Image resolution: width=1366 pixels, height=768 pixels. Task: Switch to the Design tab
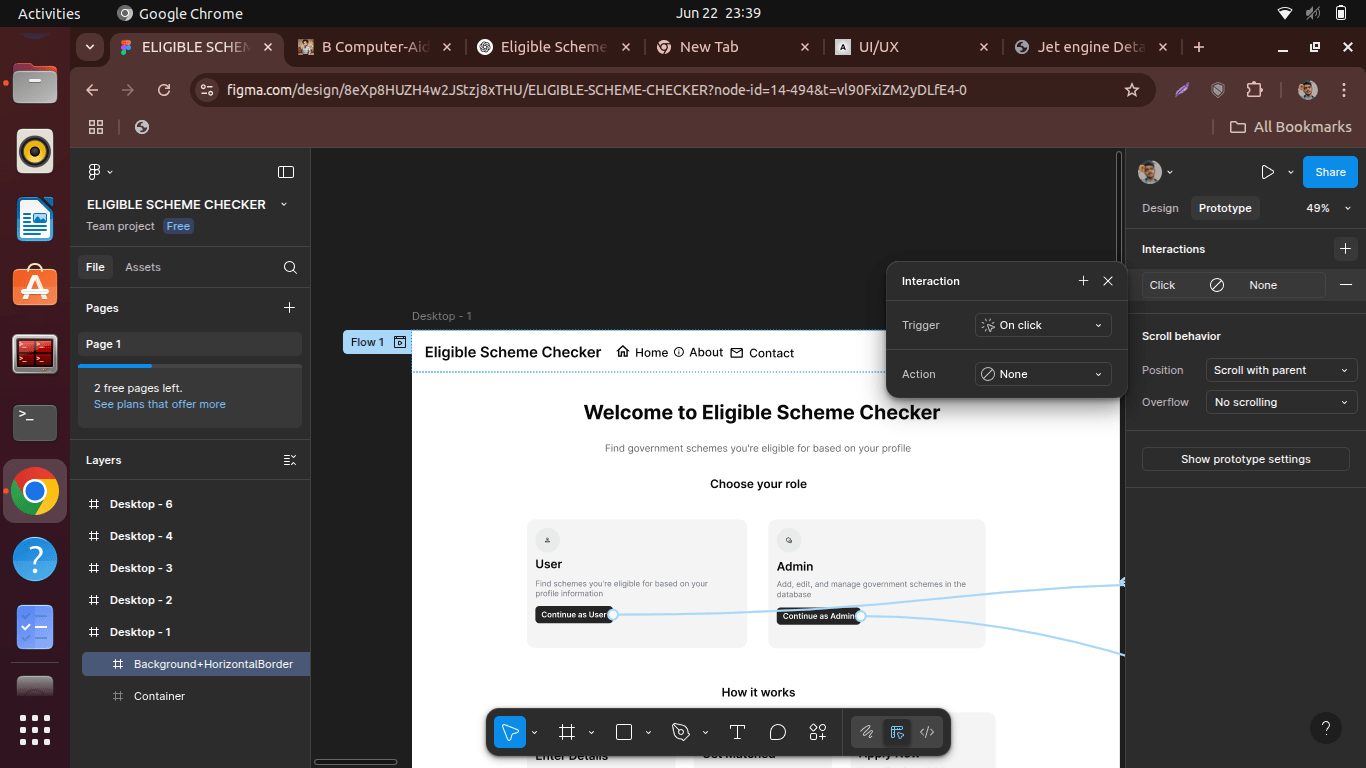pos(1160,208)
